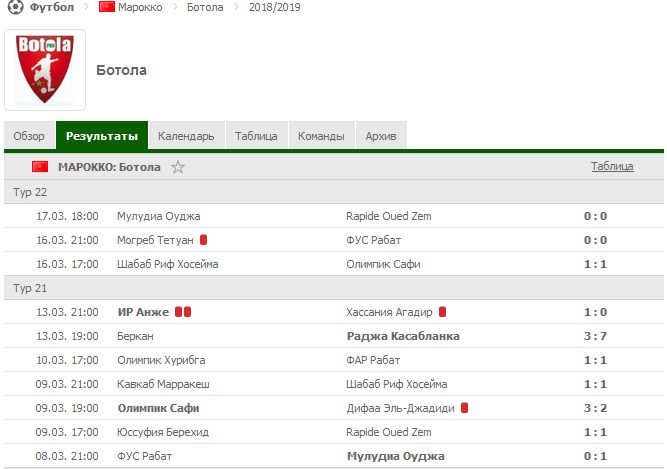Screen dimensions: 667x469
Task: Switch to the Календарь tab
Action: (x=186, y=136)
